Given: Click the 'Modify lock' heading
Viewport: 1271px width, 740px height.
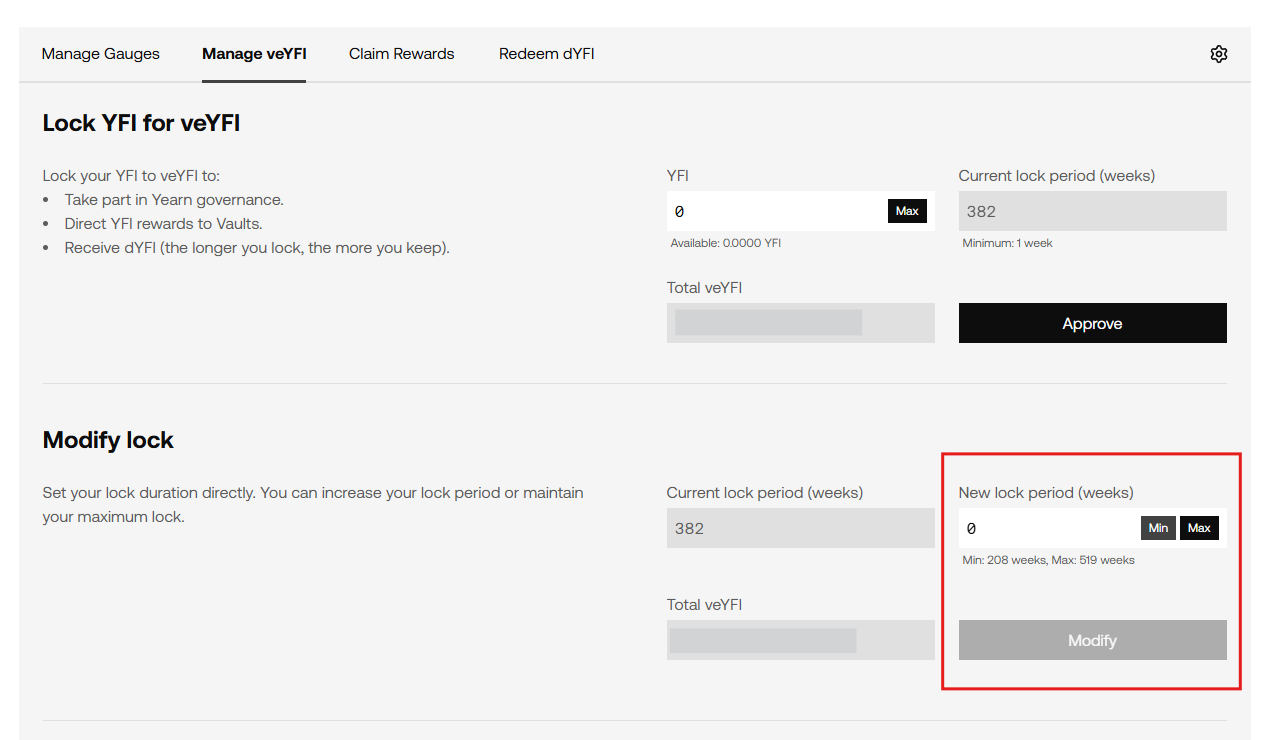Looking at the screenshot, I should 108,440.
